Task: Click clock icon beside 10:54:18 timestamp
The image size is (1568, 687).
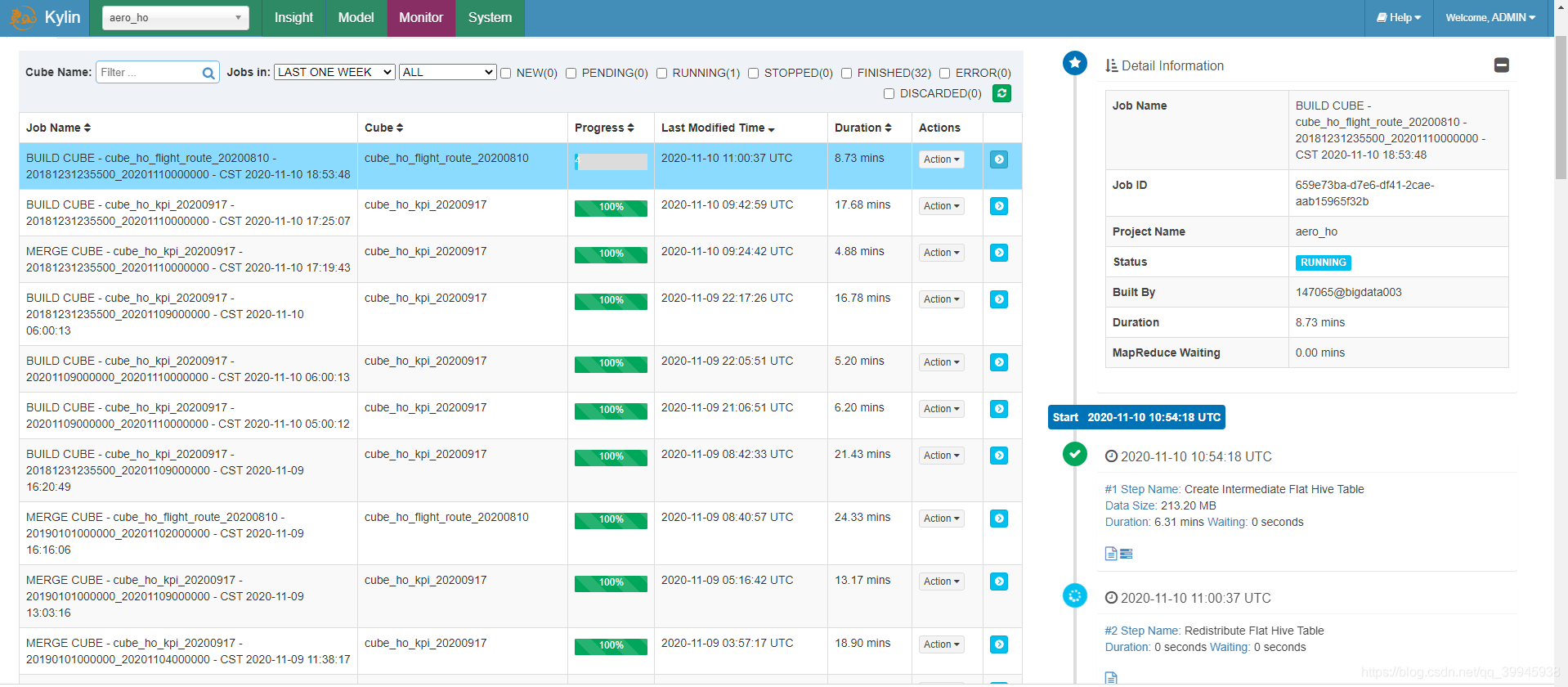Action: pyautogui.click(x=1111, y=456)
